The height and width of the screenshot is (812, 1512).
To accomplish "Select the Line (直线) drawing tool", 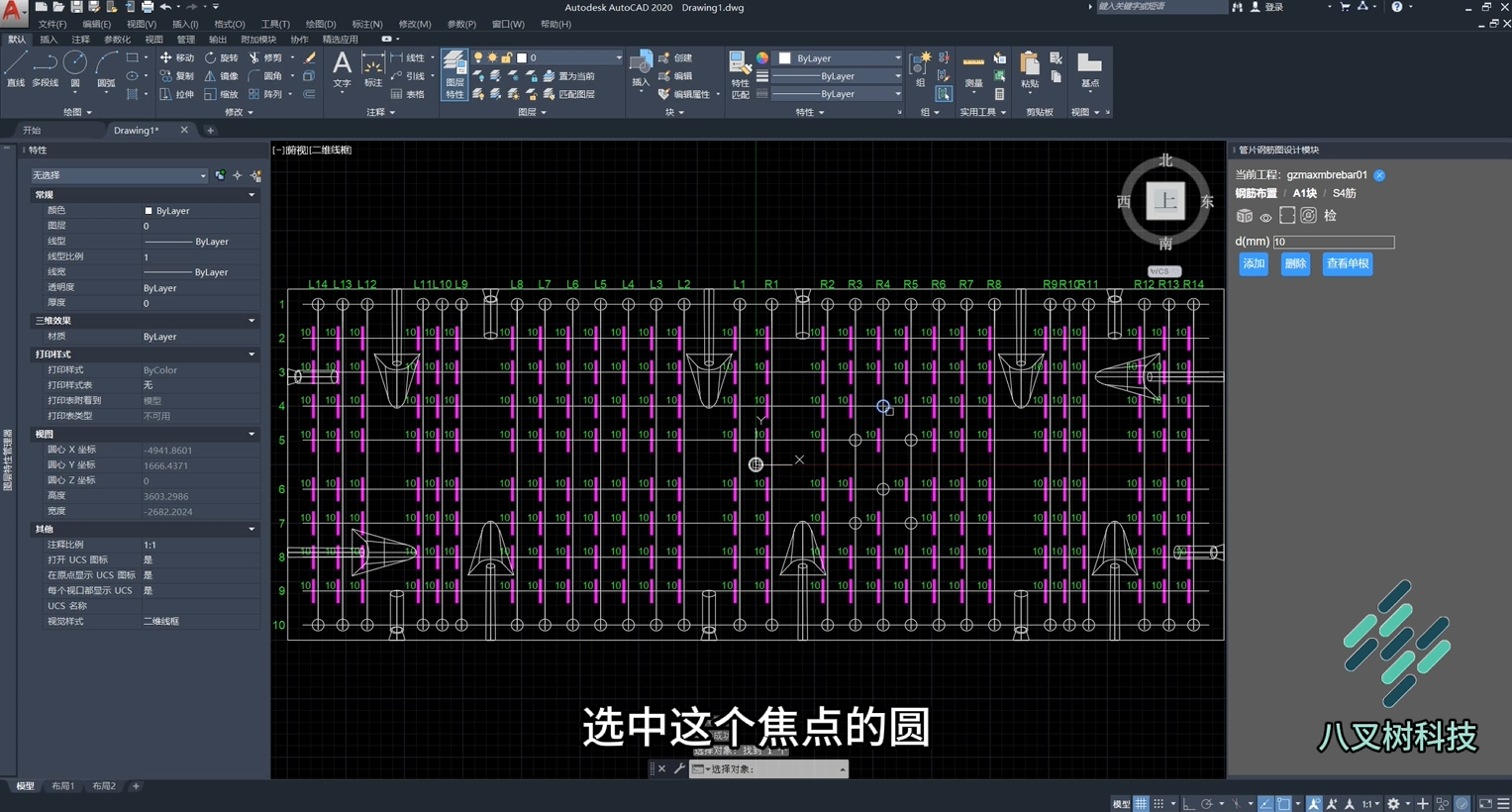I will (x=15, y=69).
